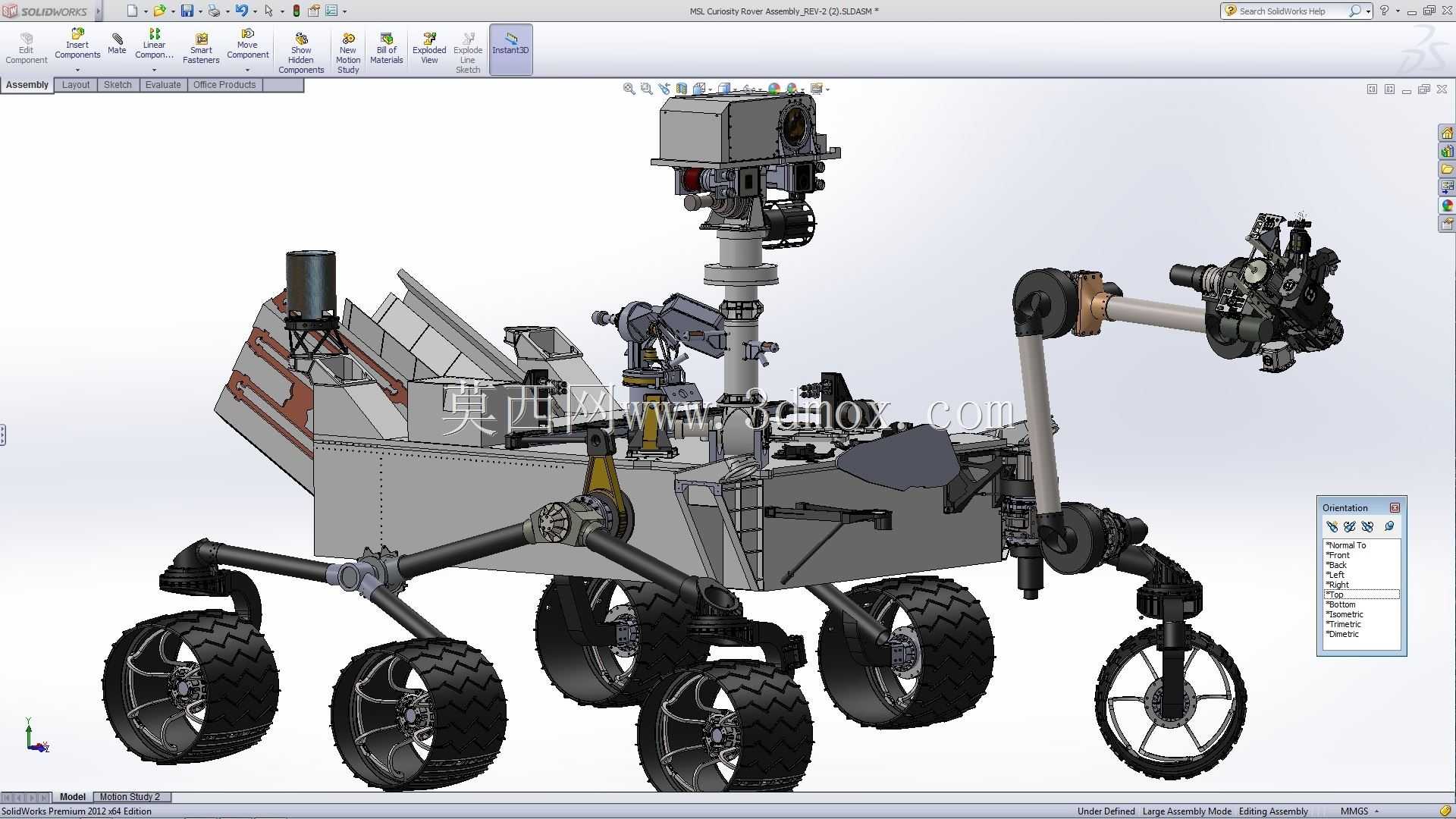Click the Section View icon

682,89
